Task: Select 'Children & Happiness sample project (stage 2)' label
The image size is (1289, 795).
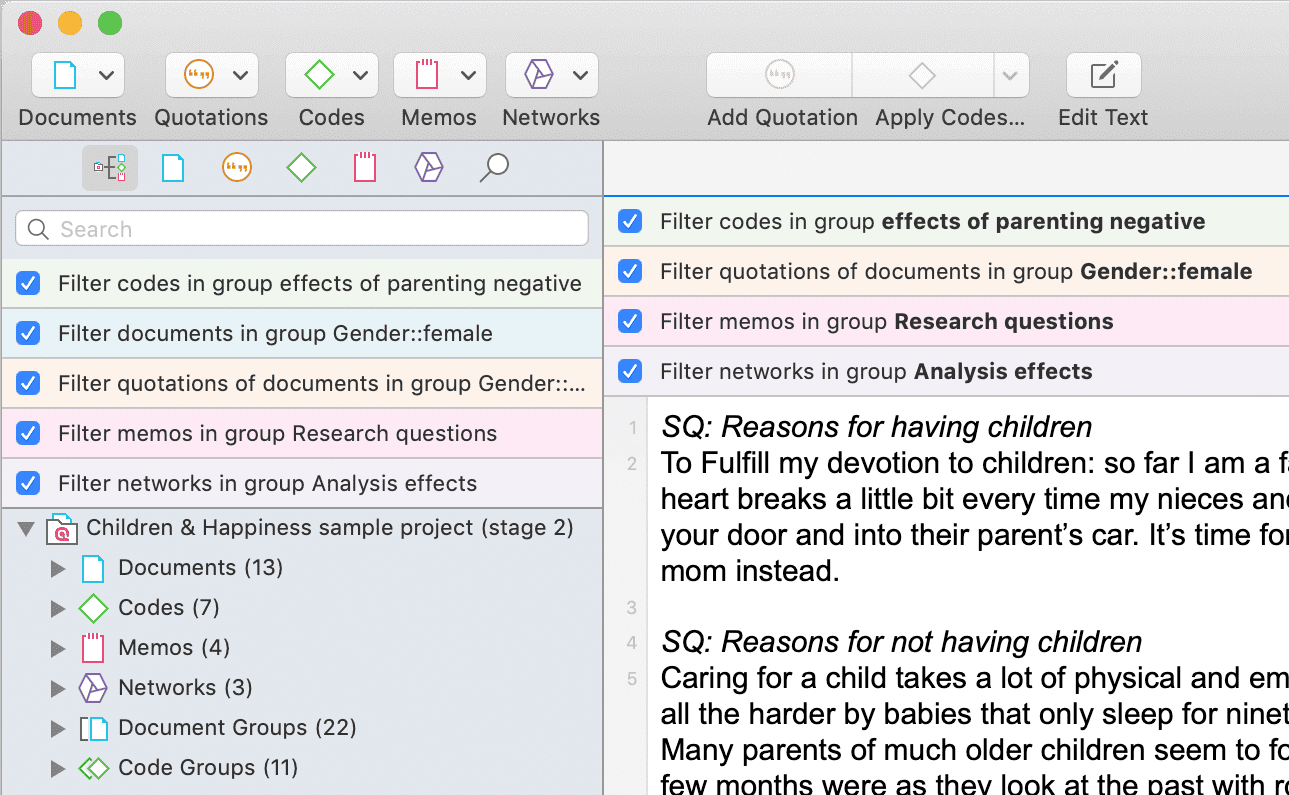Action: tap(330, 528)
